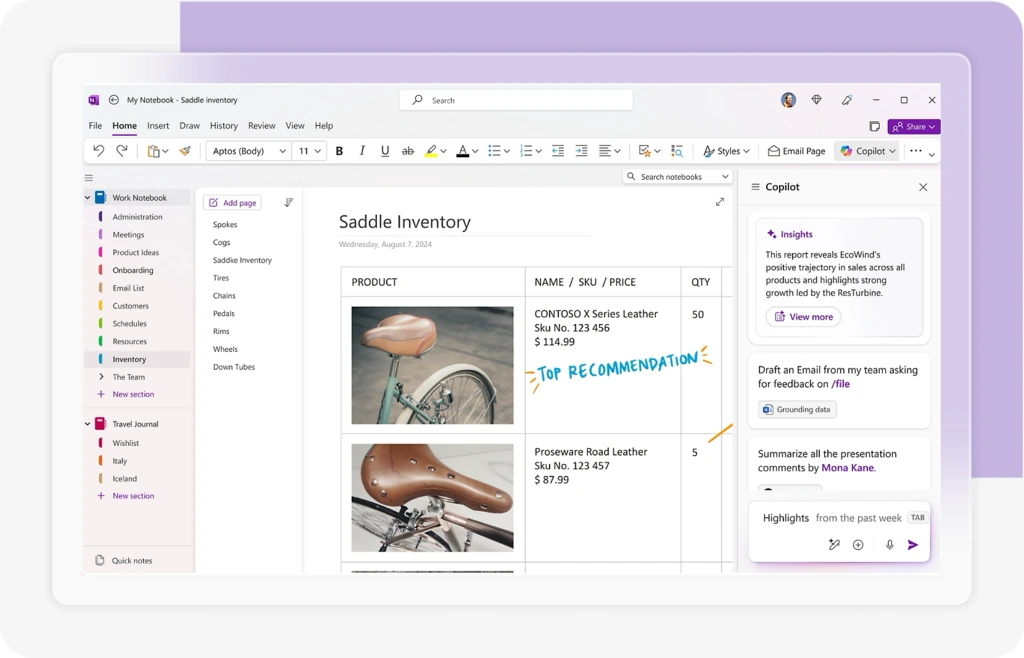Increase the indent level
The image size is (1024, 658).
[x=581, y=151]
